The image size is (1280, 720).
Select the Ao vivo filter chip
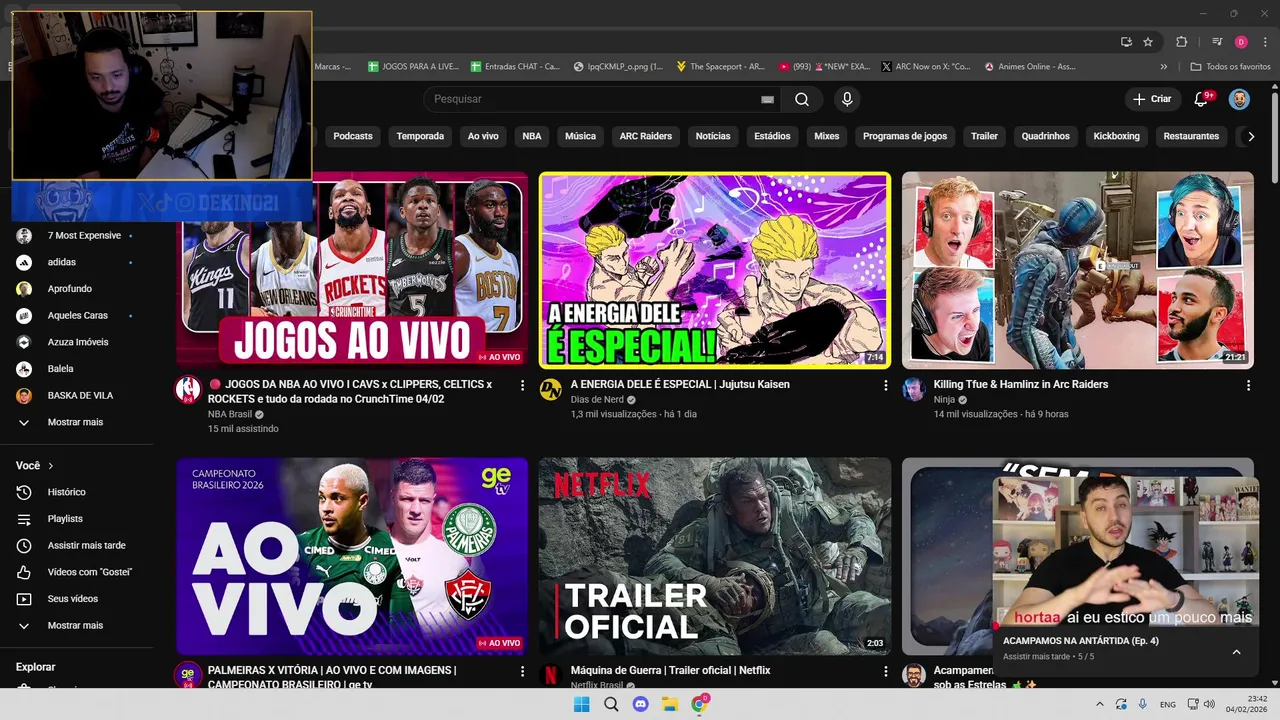[x=483, y=136]
